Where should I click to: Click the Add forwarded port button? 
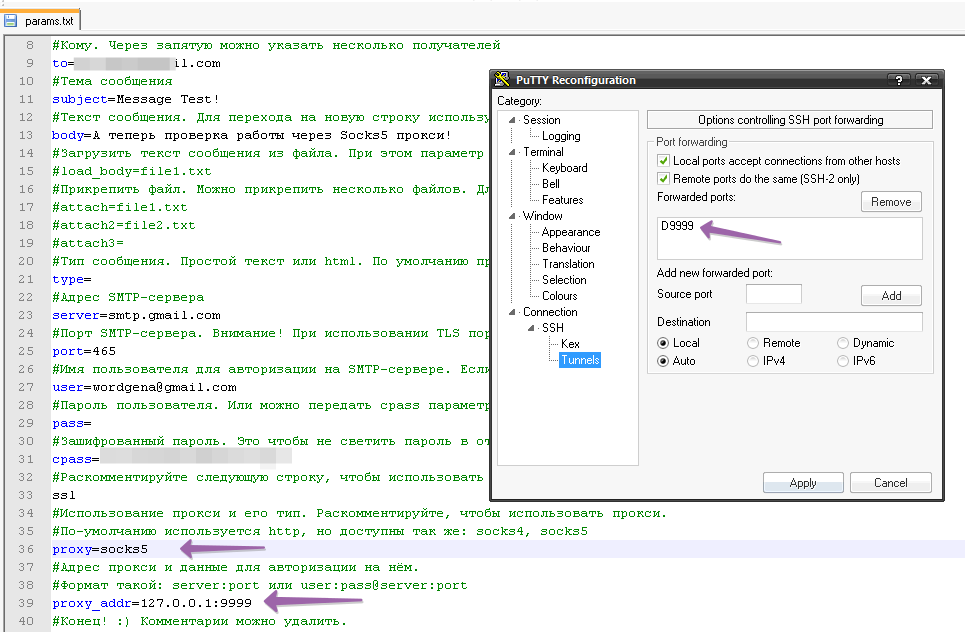pyautogui.click(x=891, y=295)
